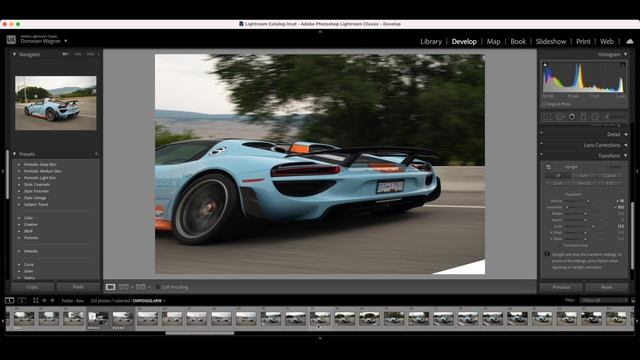Open the Filter dropdown in filmstrip

tap(604, 300)
